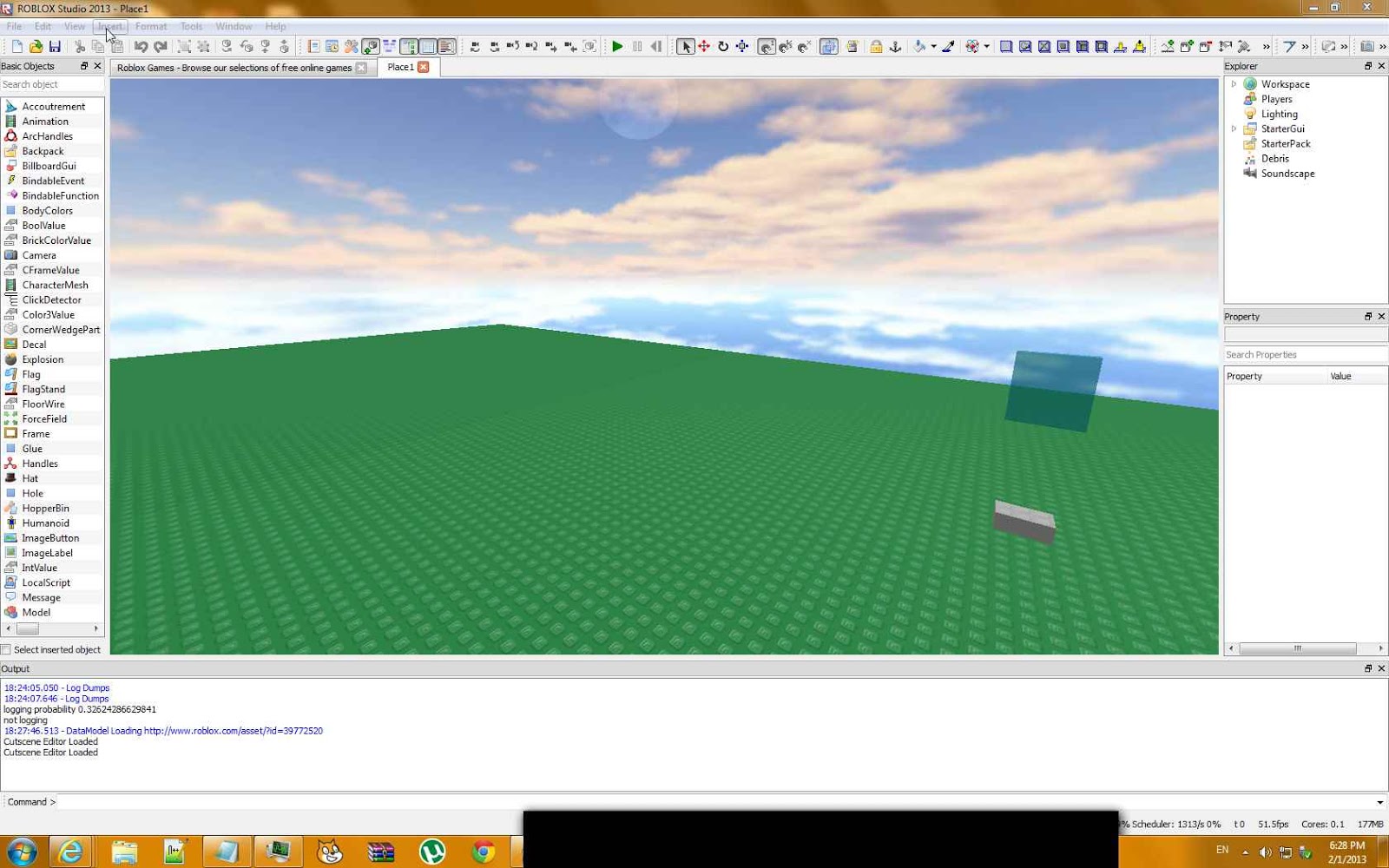Toggle the Output panel toolbar button
This screenshot has height=868, width=1389.
tap(446, 47)
